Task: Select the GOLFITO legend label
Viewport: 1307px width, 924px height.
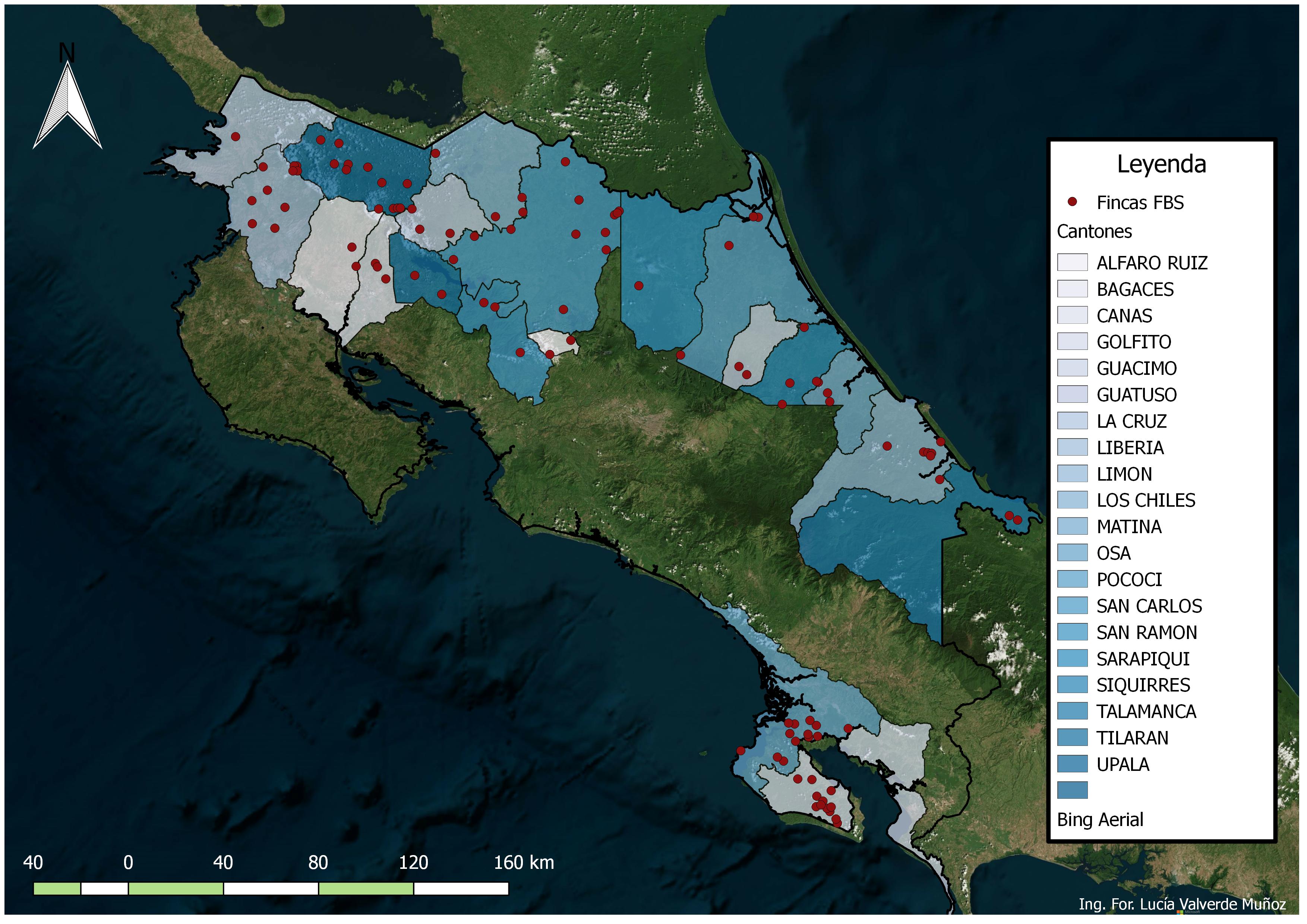Action: click(1134, 342)
